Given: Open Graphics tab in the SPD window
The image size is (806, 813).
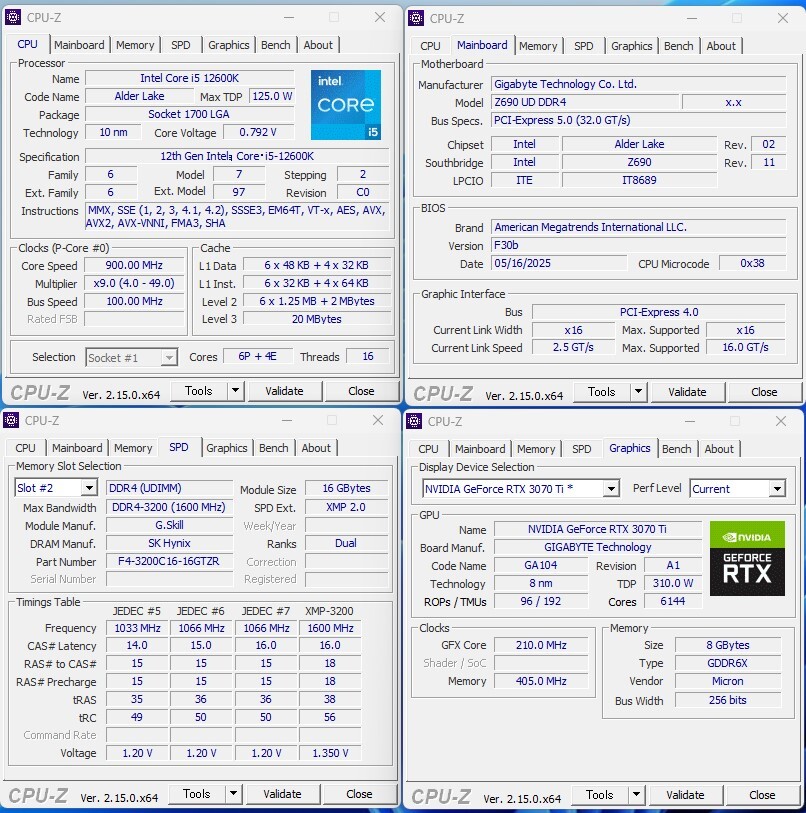Looking at the screenshot, I should coord(227,448).
